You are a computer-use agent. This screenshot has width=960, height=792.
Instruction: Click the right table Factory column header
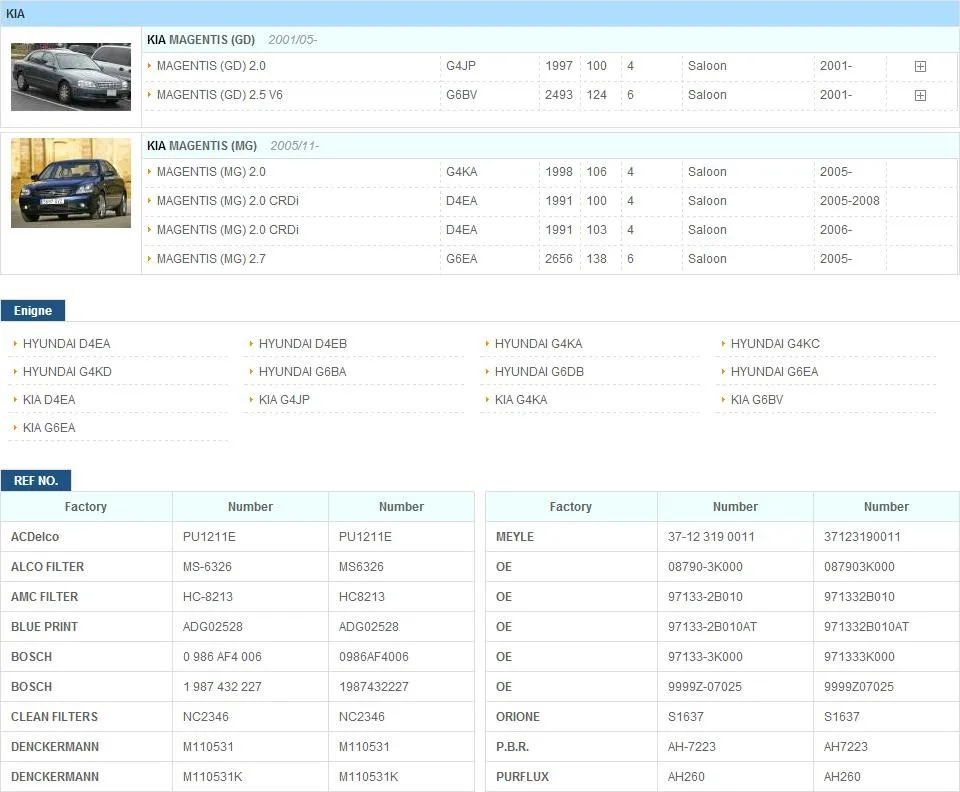pyautogui.click(x=571, y=507)
